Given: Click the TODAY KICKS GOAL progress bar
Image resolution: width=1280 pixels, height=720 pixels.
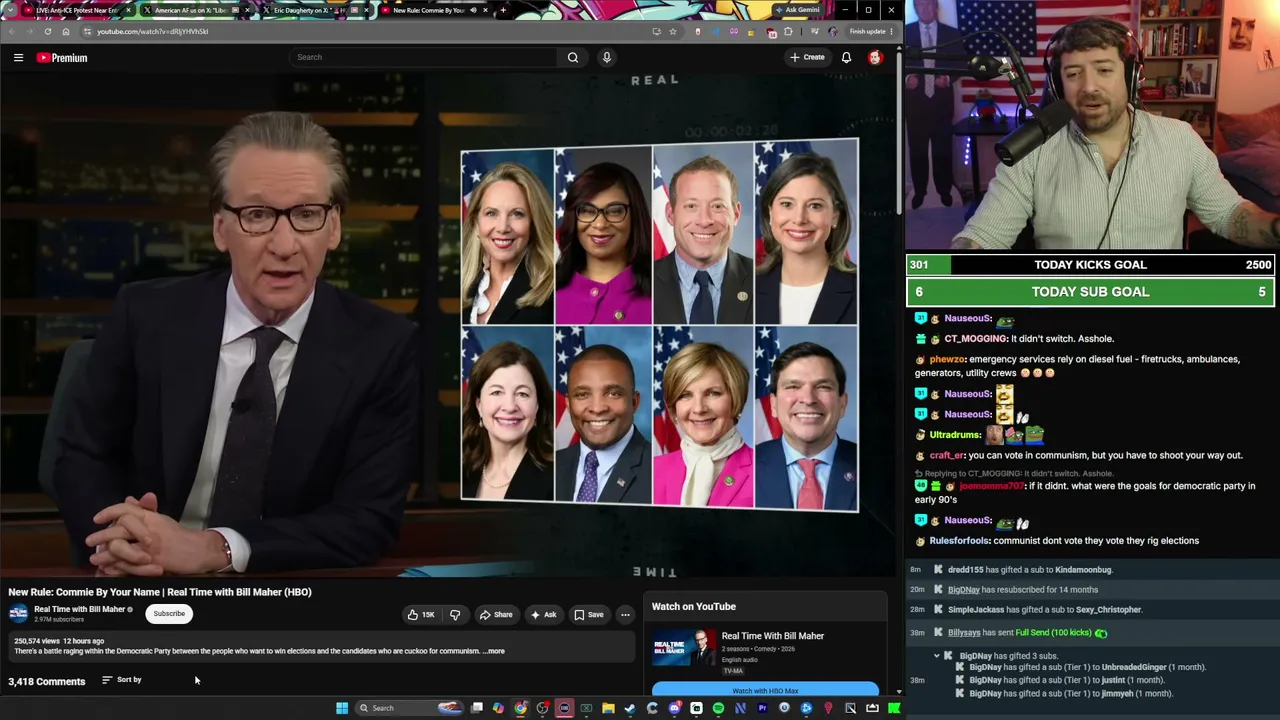Looking at the screenshot, I should tap(1090, 265).
